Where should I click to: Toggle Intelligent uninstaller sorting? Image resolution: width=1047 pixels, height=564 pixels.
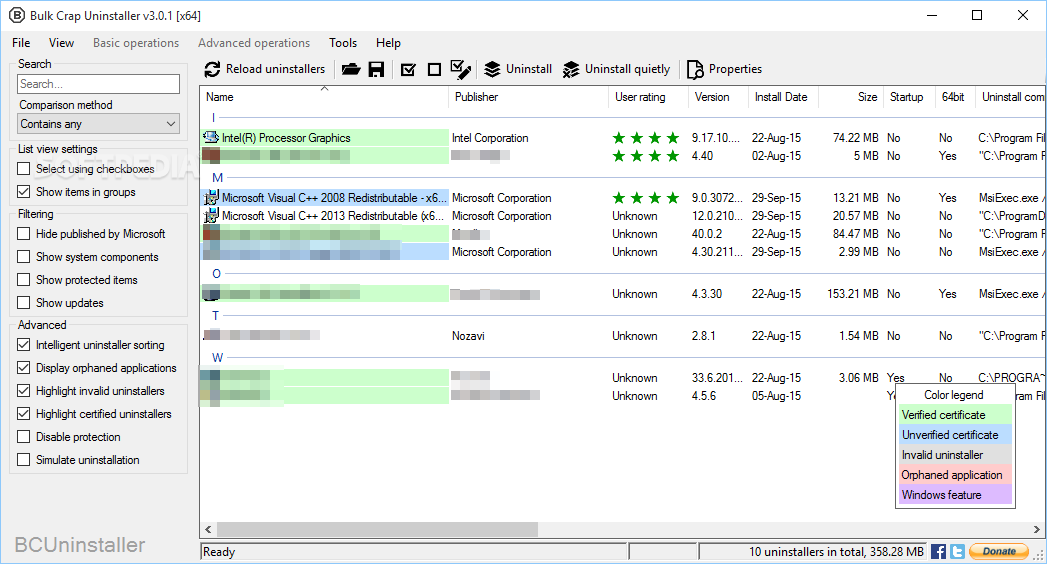point(23,344)
